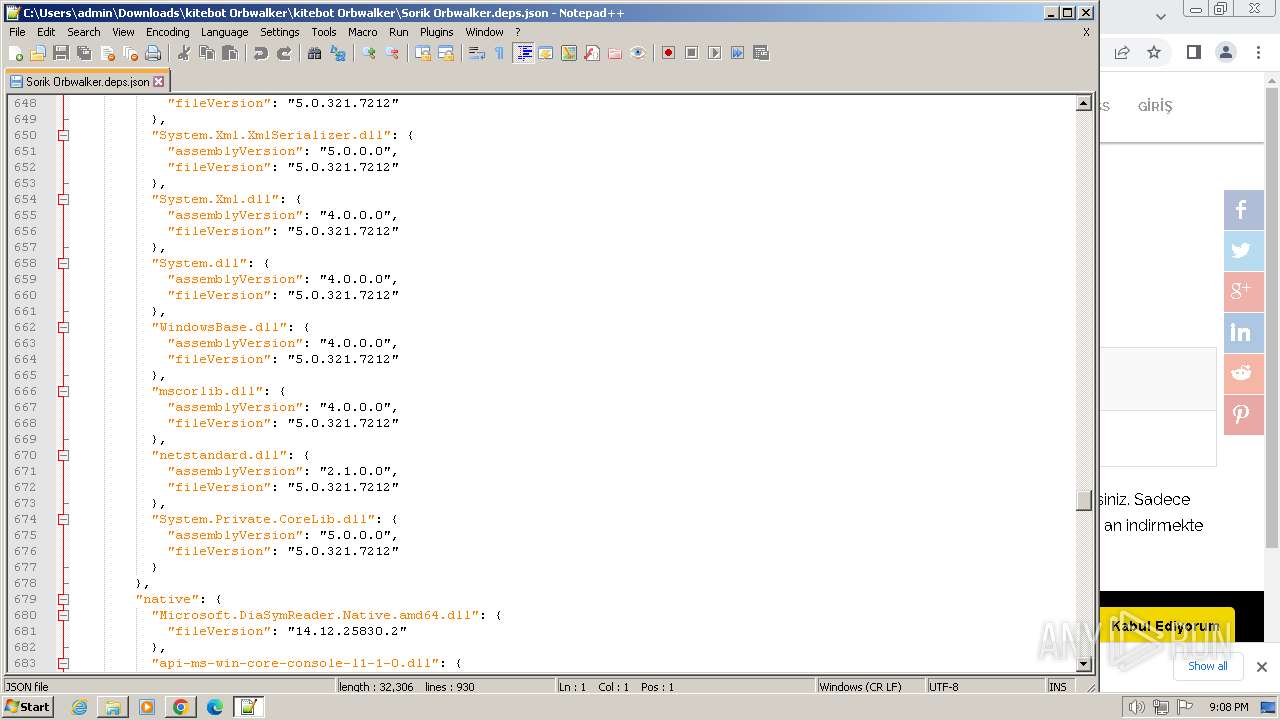Viewport: 1280px width, 720px height.
Task: Toggle the indent guide toolbar button
Action: [x=523, y=53]
